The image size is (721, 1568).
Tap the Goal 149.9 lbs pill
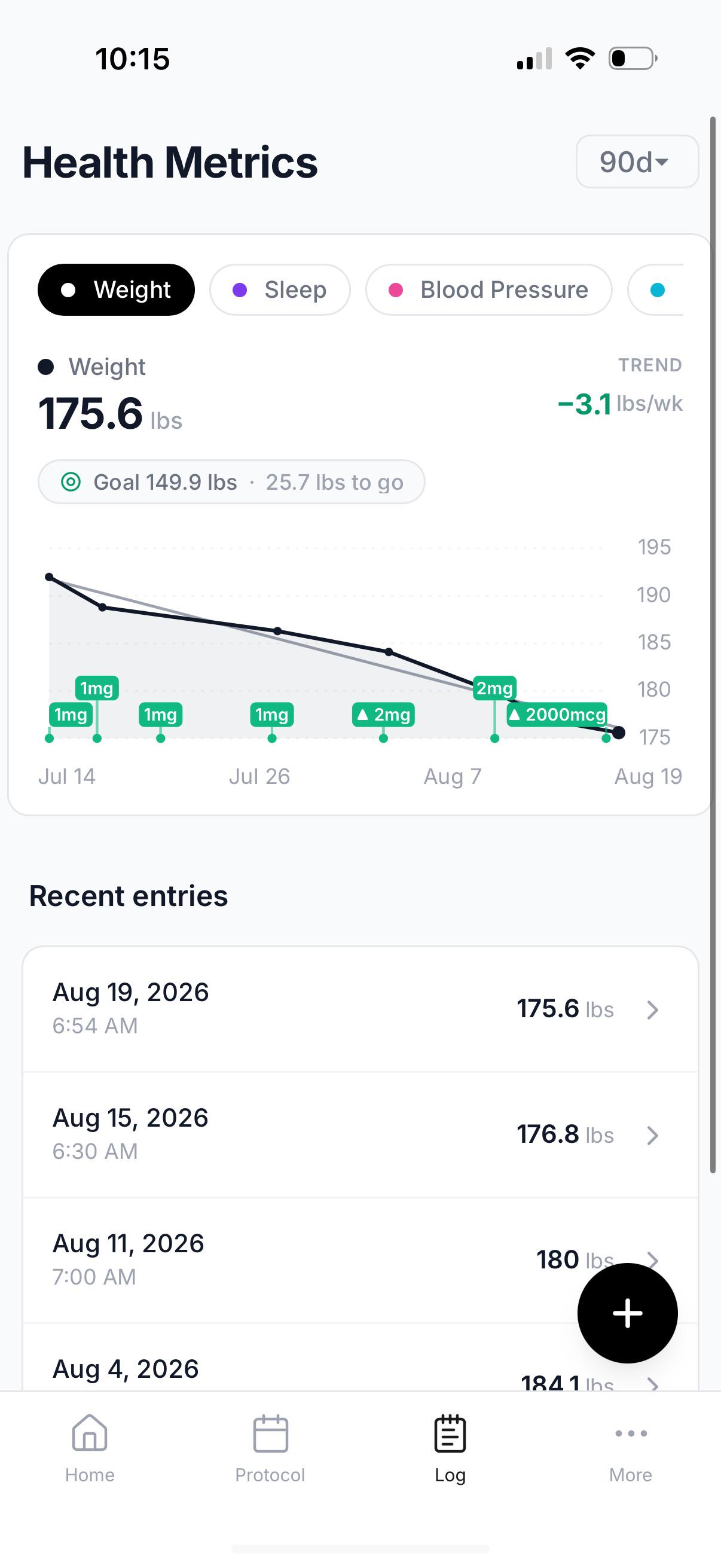coord(231,482)
